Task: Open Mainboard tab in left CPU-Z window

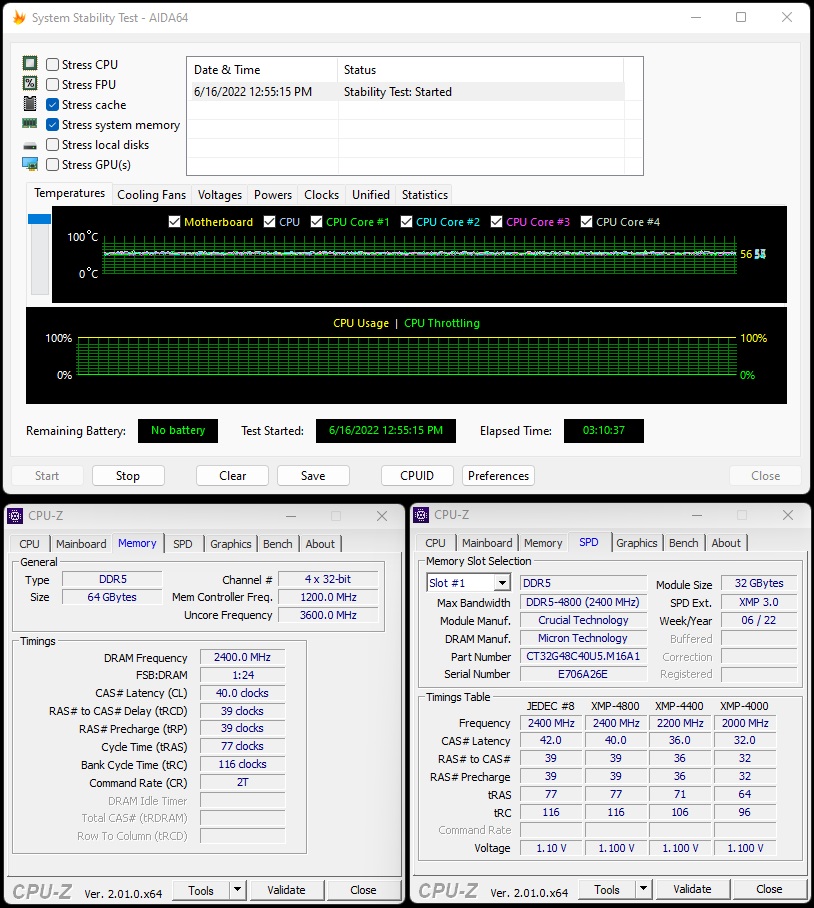Action: click(81, 544)
